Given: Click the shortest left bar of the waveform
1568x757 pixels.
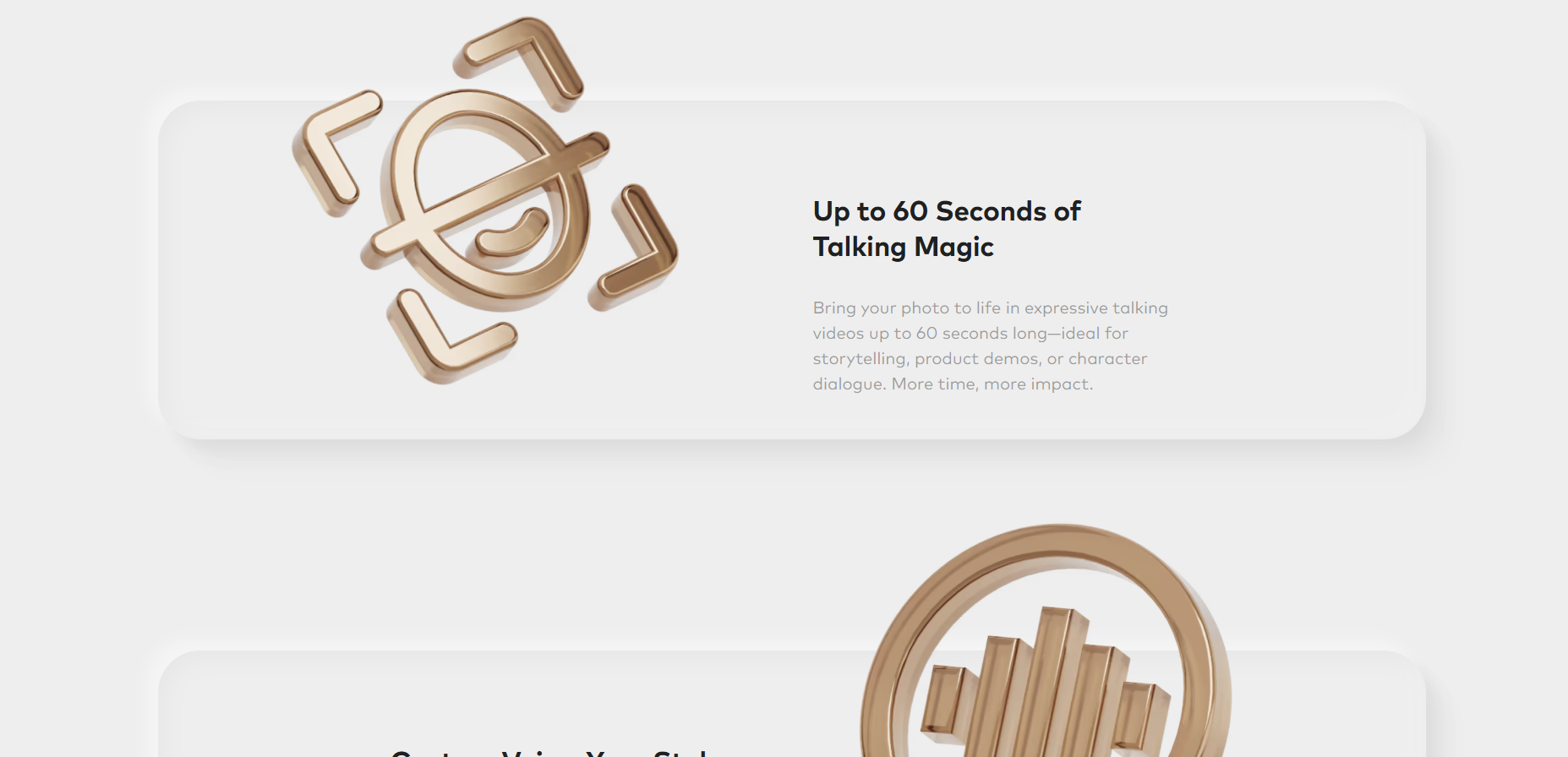Looking at the screenshot, I should coord(942,708).
